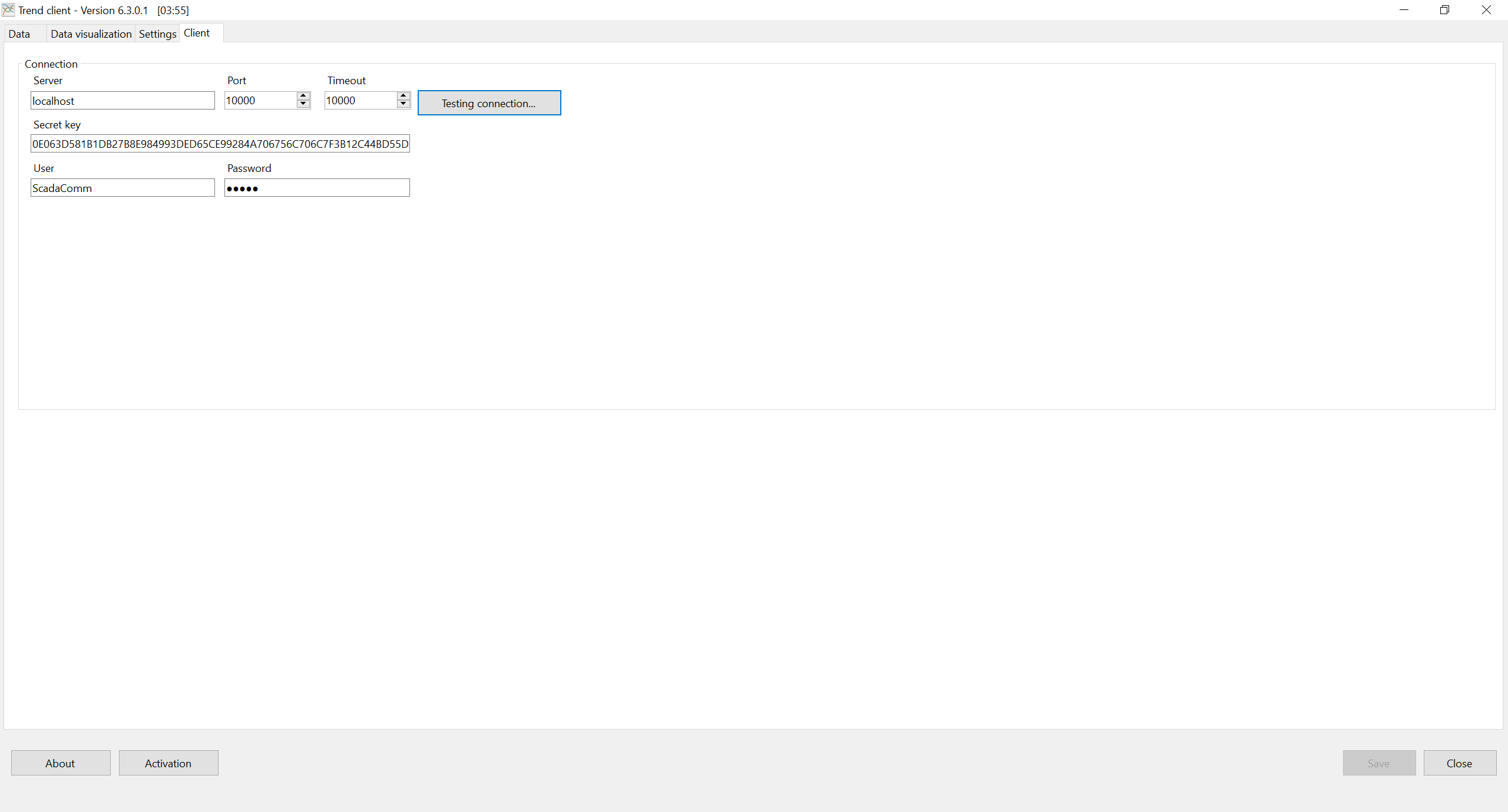
Task: Open the About dialog
Action: click(x=61, y=763)
